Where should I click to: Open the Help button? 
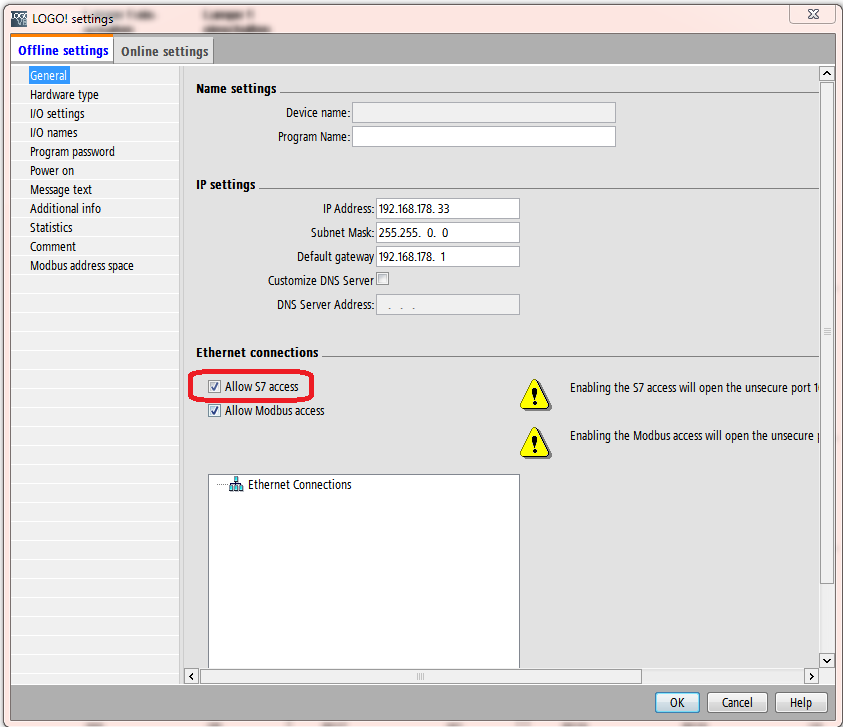(x=801, y=702)
